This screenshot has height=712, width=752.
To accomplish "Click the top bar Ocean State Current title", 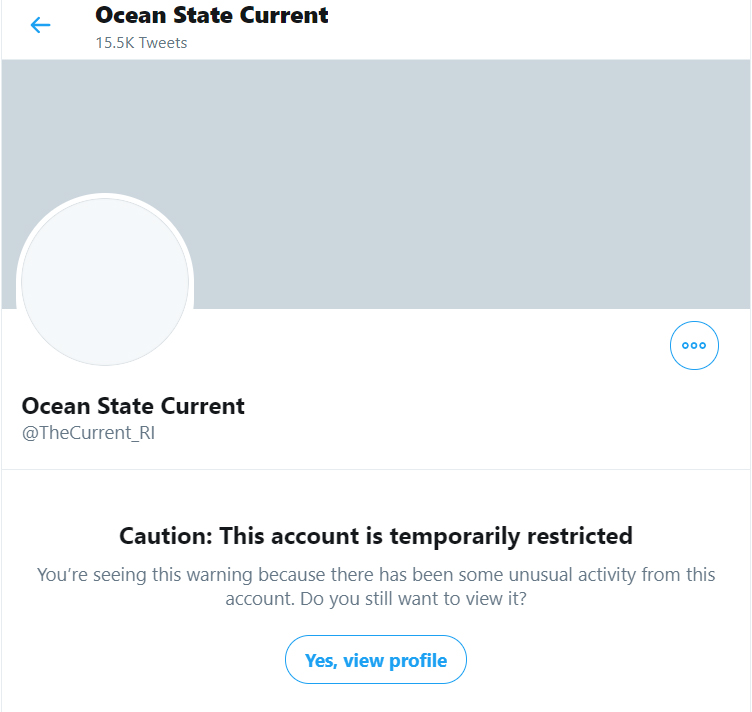I will pos(212,15).
